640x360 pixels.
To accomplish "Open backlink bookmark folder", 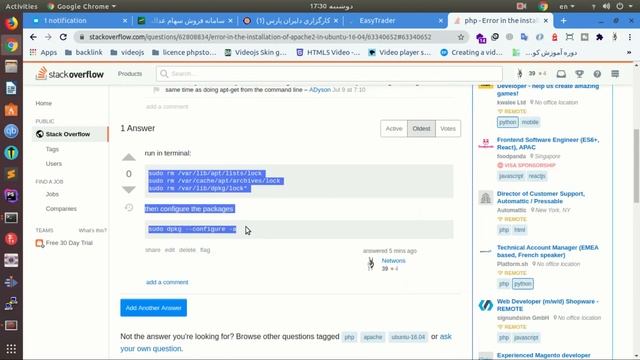I will (x=84, y=52).
